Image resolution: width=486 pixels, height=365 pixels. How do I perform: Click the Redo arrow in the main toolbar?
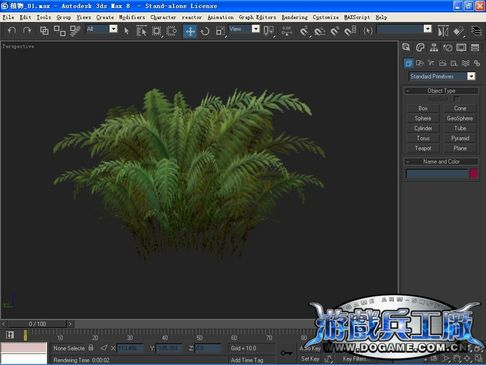27,31
